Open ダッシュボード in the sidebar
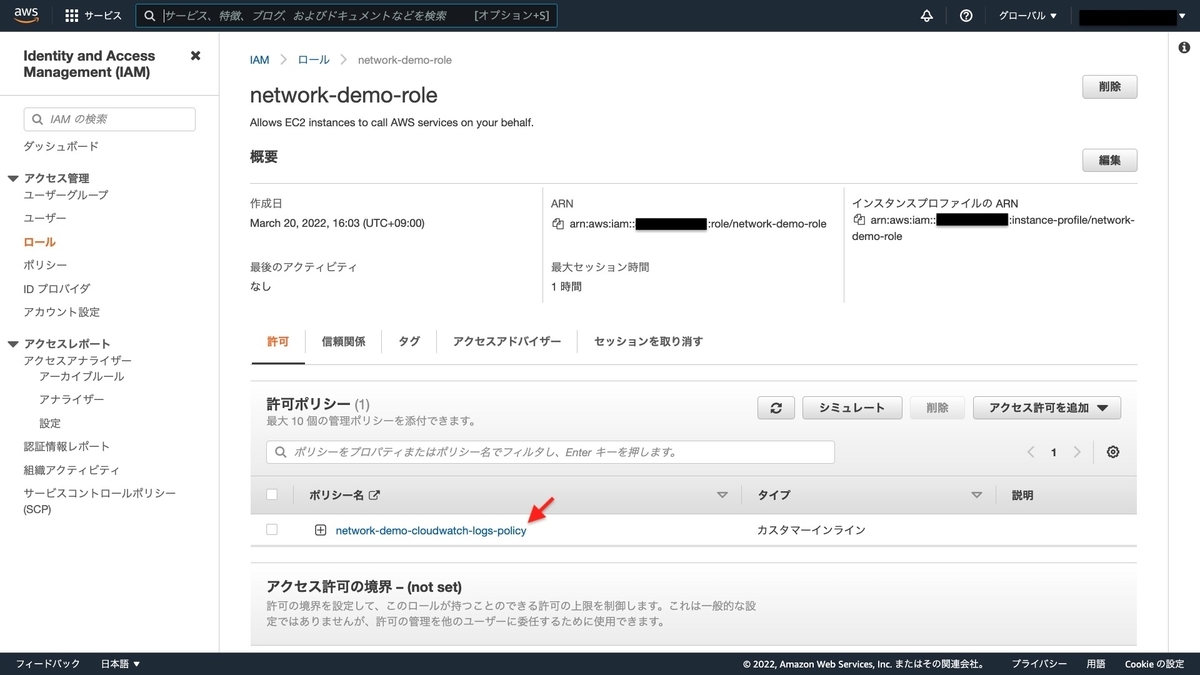Screen dimensions: 1200x675 (x=61, y=146)
